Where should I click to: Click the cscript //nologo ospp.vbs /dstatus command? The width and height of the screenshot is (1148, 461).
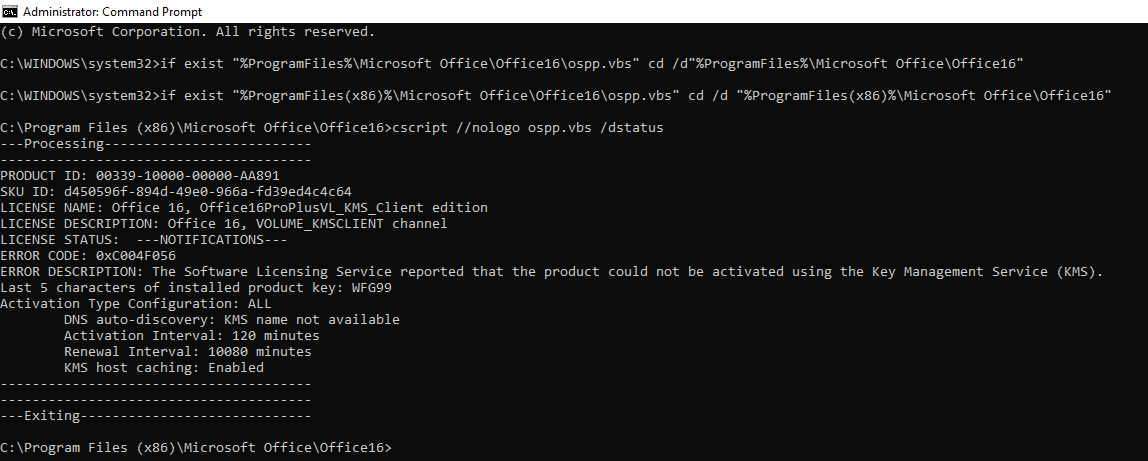(x=528, y=128)
